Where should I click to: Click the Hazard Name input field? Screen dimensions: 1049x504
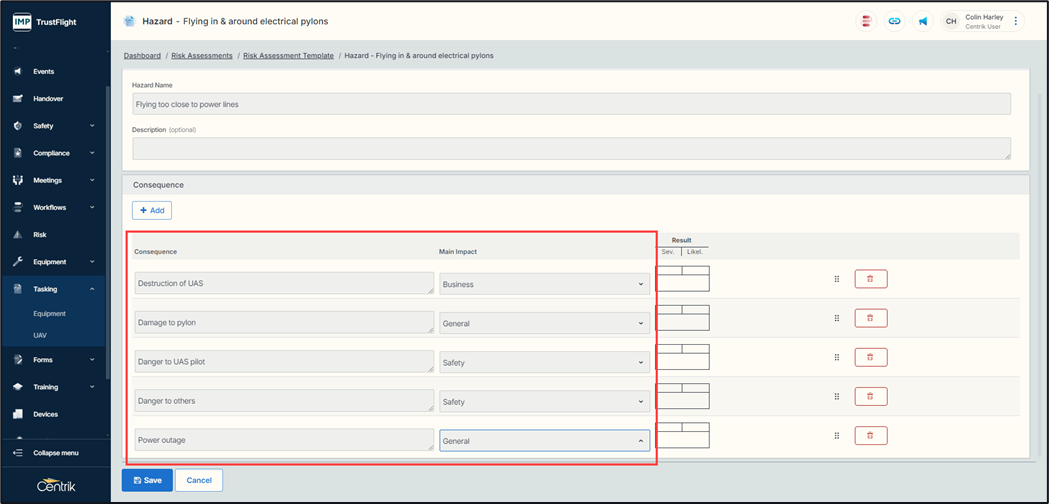(570, 104)
